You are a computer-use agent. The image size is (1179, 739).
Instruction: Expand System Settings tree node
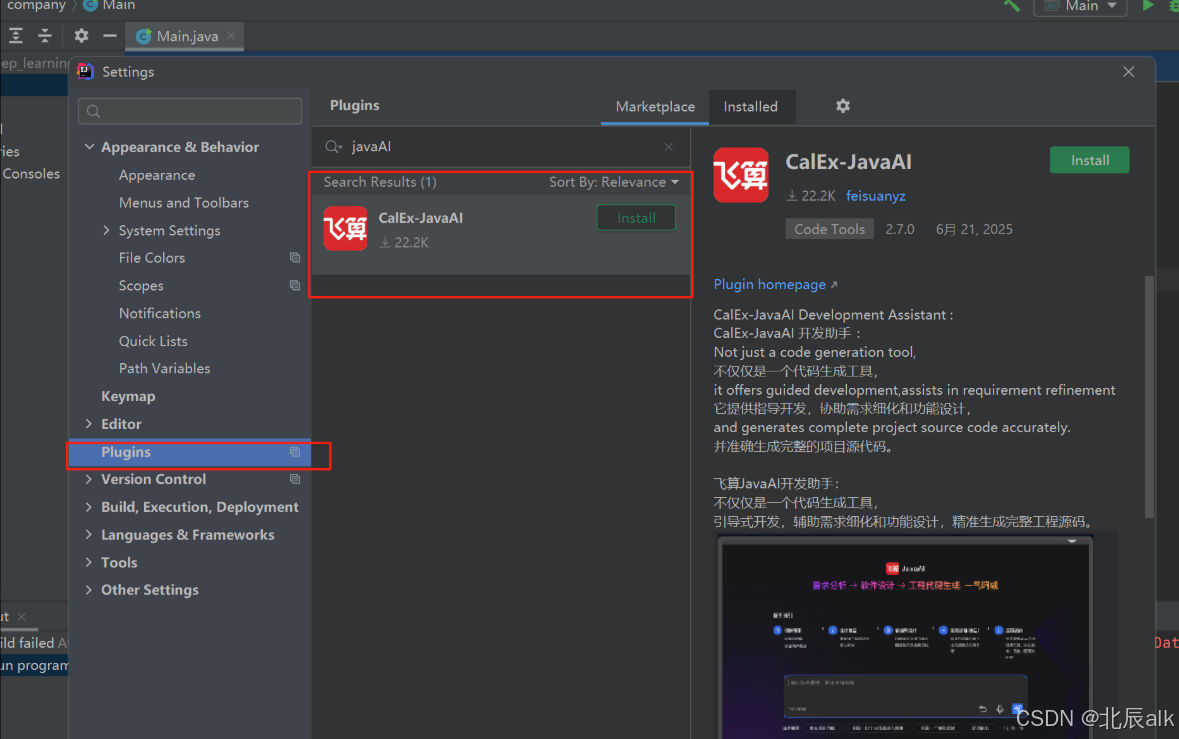106,230
